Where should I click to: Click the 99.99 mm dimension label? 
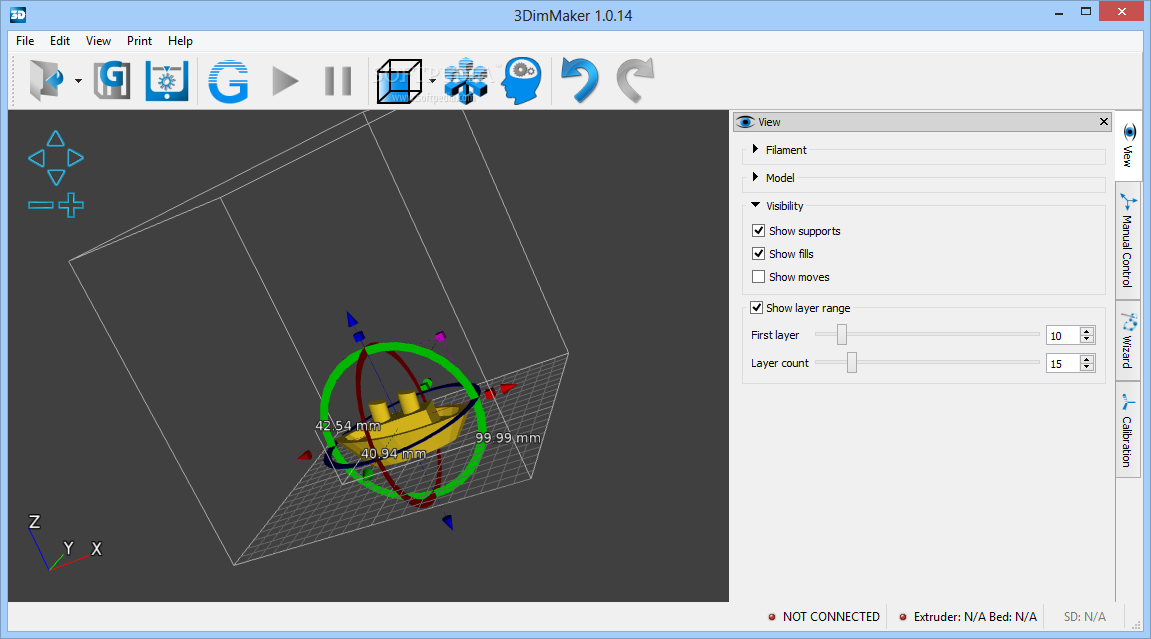click(507, 438)
